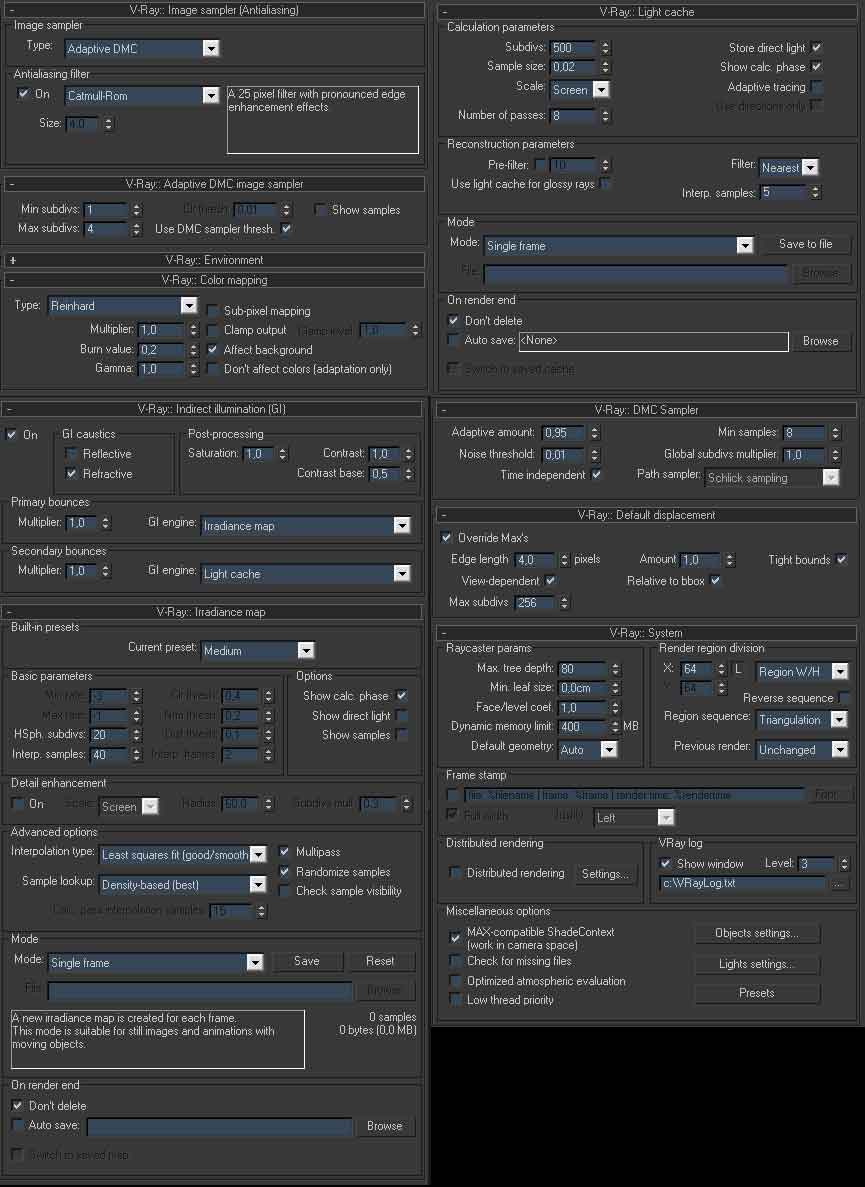This screenshot has width=865, height=1187.
Task: Toggle Tight bounds checkbox
Action: point(842,559)
